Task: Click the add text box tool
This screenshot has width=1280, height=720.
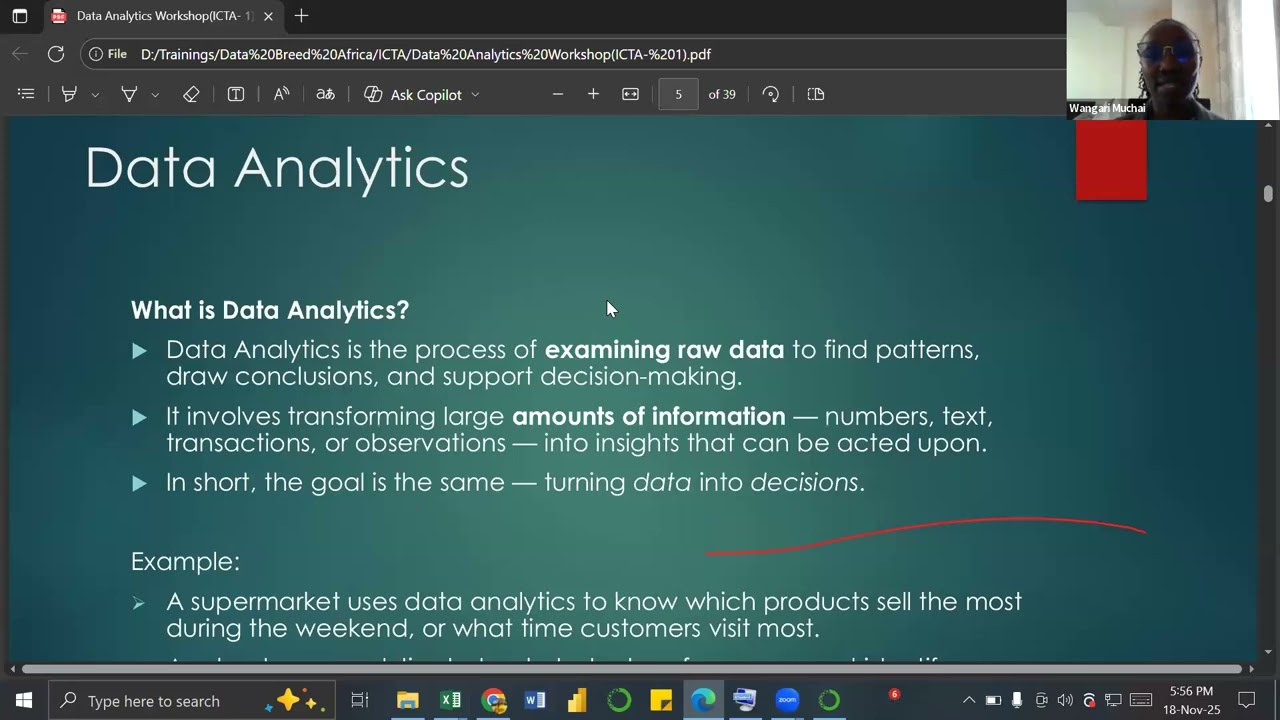Action: pyautogui.click(x=236, y=94)
